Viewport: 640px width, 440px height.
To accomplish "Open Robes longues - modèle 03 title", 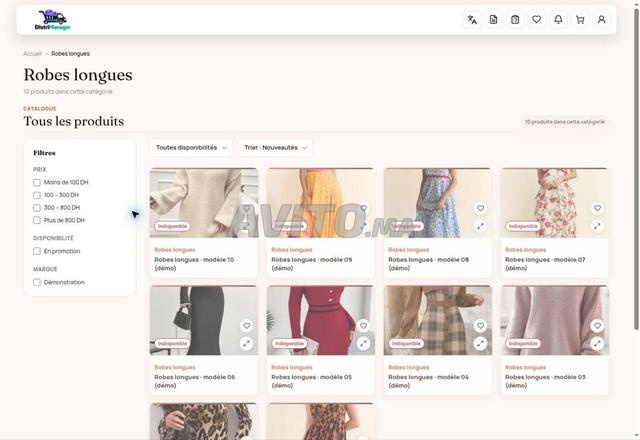I will [545, 381].
